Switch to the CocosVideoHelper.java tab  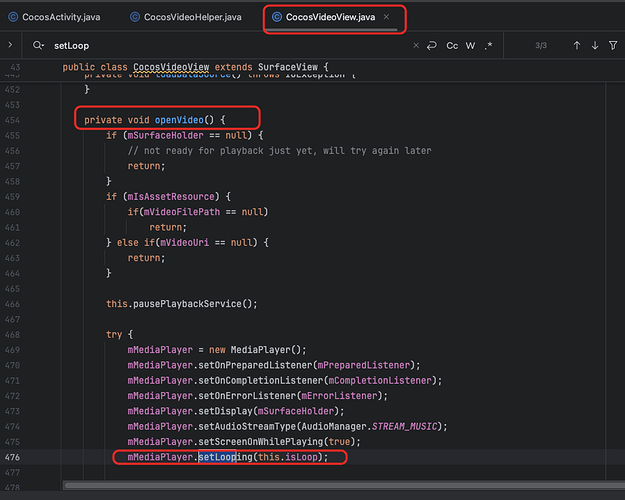tap(186, 17)
